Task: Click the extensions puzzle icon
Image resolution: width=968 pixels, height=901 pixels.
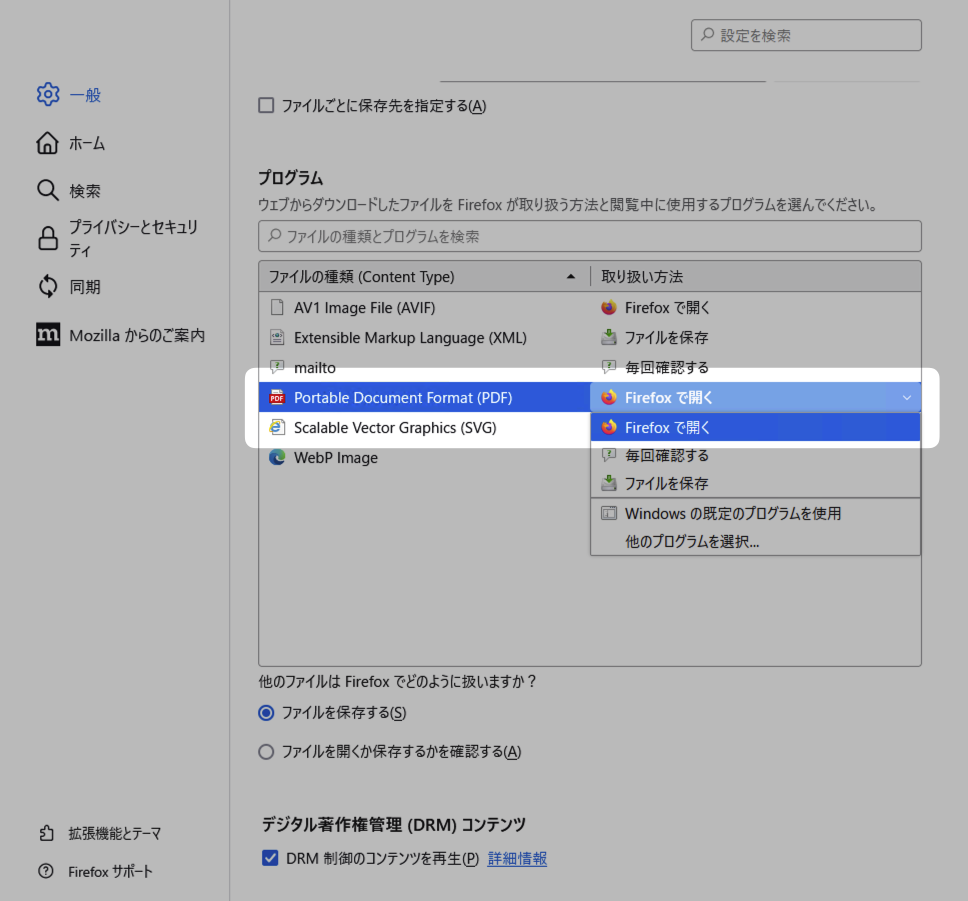Action: (x=46, y=833)
